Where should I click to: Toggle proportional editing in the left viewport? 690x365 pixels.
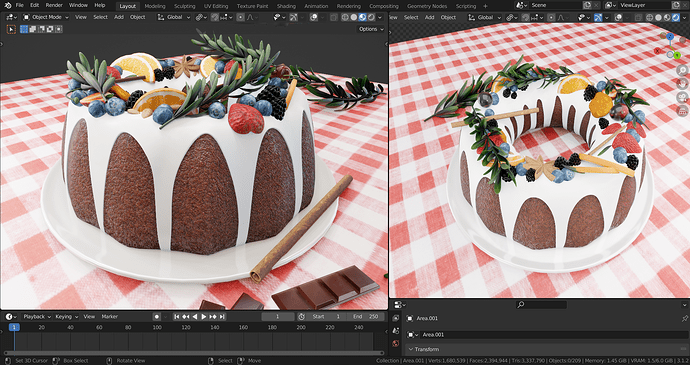(x=240, y=17)
